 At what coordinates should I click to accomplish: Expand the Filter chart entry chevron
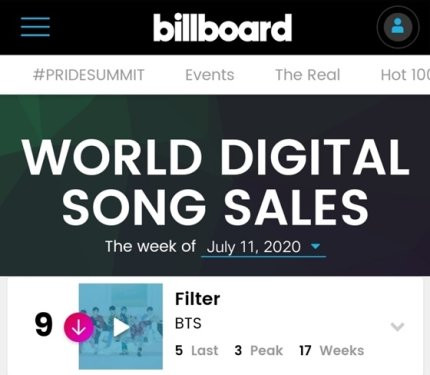point(397,327)
